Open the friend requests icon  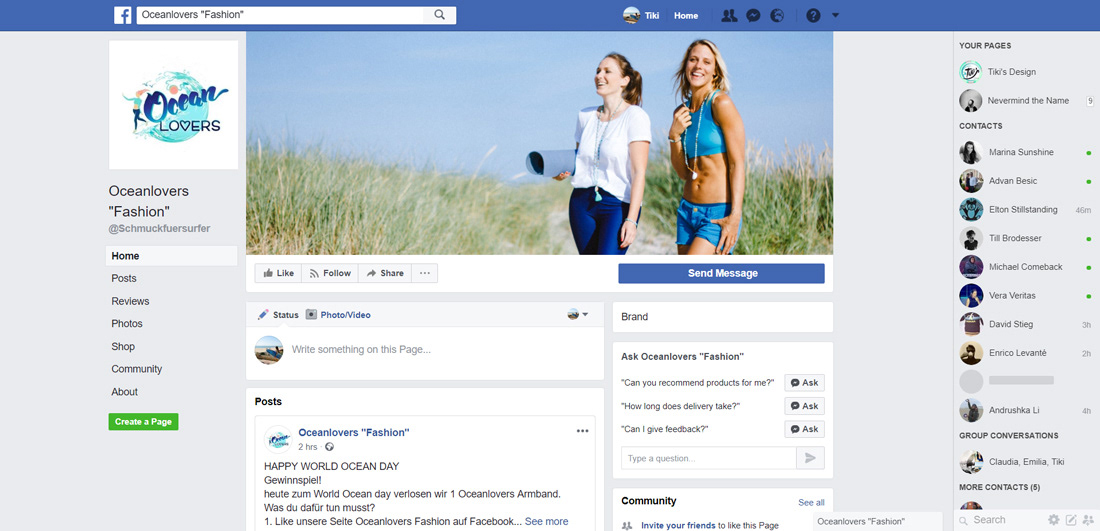[730, 15]
